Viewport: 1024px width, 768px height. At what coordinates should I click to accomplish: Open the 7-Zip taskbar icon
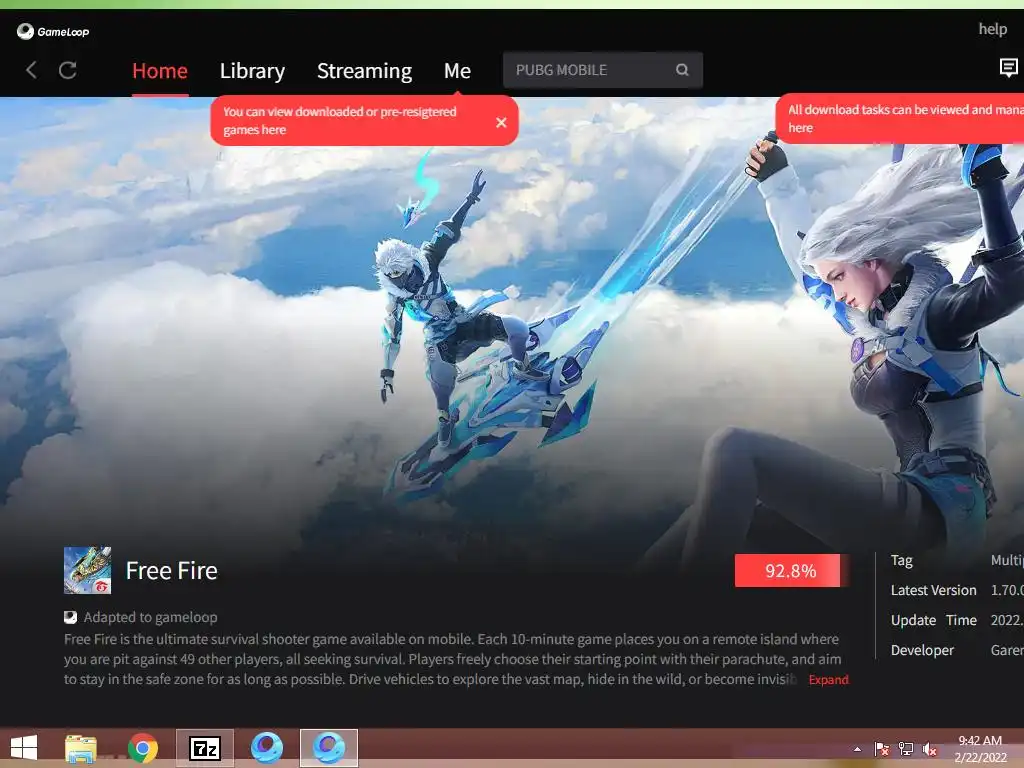204,748
